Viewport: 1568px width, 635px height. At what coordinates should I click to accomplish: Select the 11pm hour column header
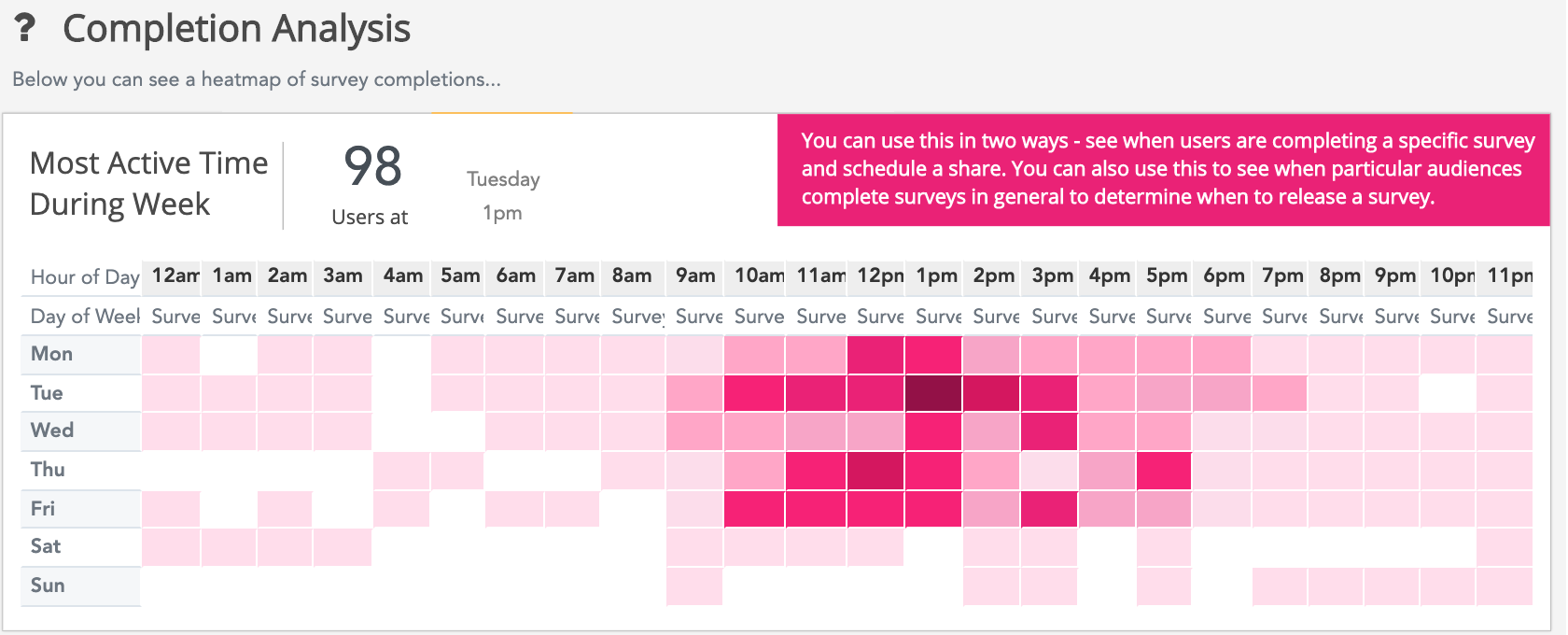tap(1508, 275)
